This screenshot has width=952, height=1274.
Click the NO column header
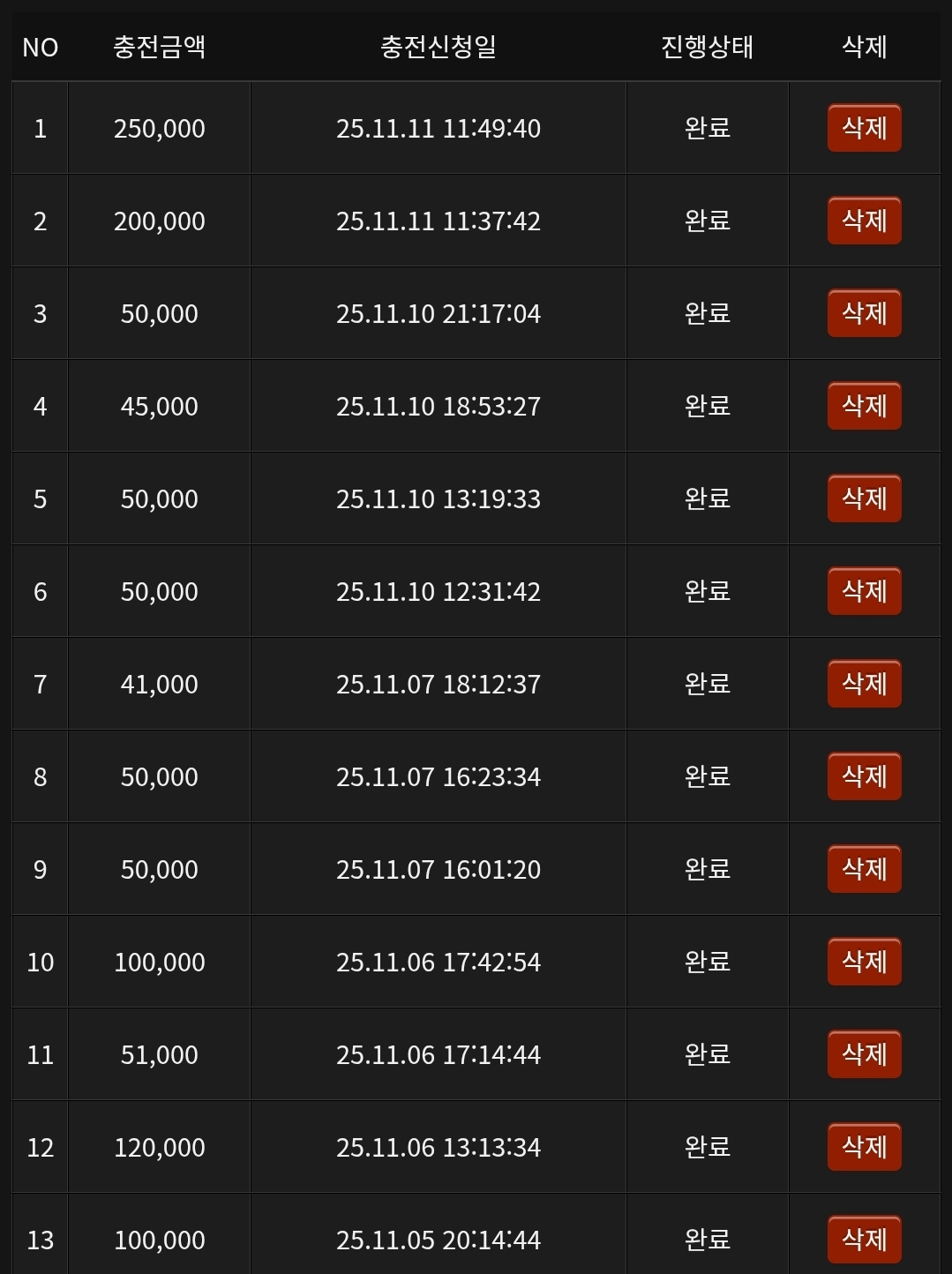tap(40, 47)
